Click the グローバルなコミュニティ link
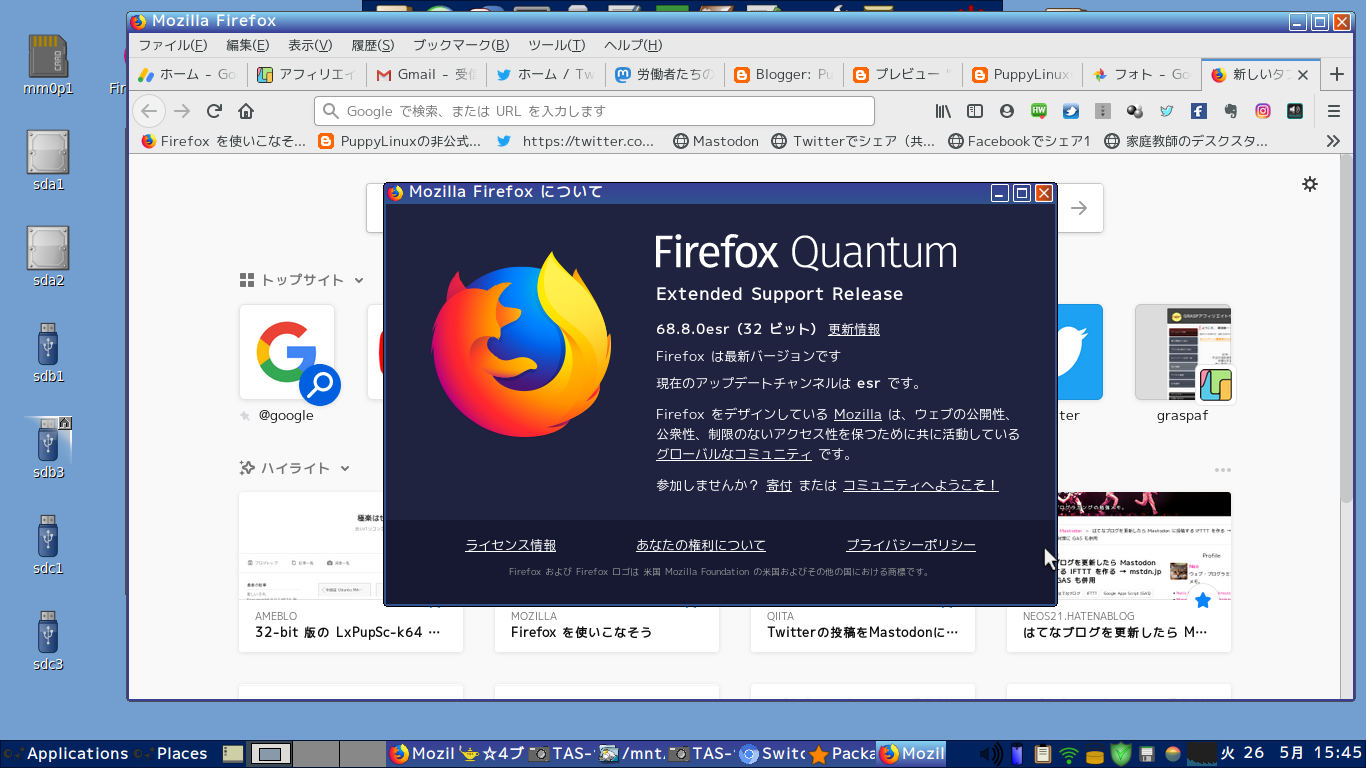The image size is (1366, 768). tap(734, 454)
